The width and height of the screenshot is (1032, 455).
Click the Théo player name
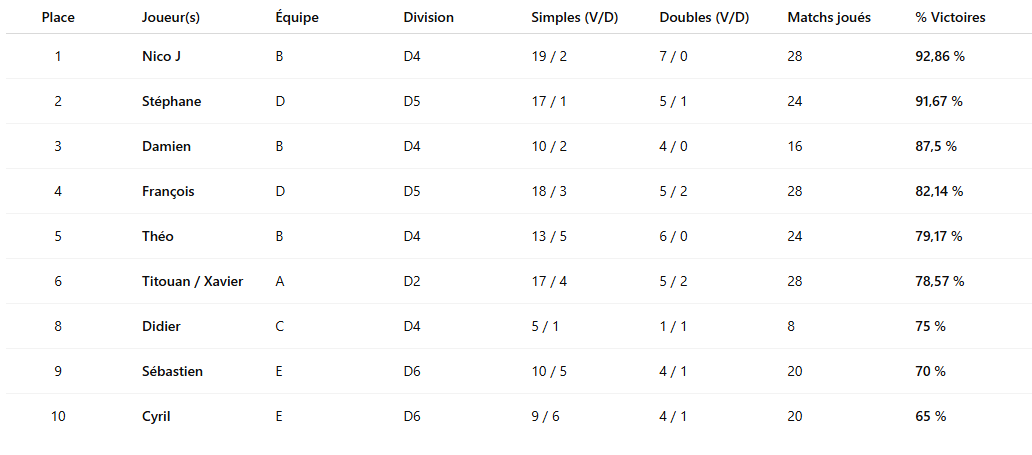click(158, 236)
